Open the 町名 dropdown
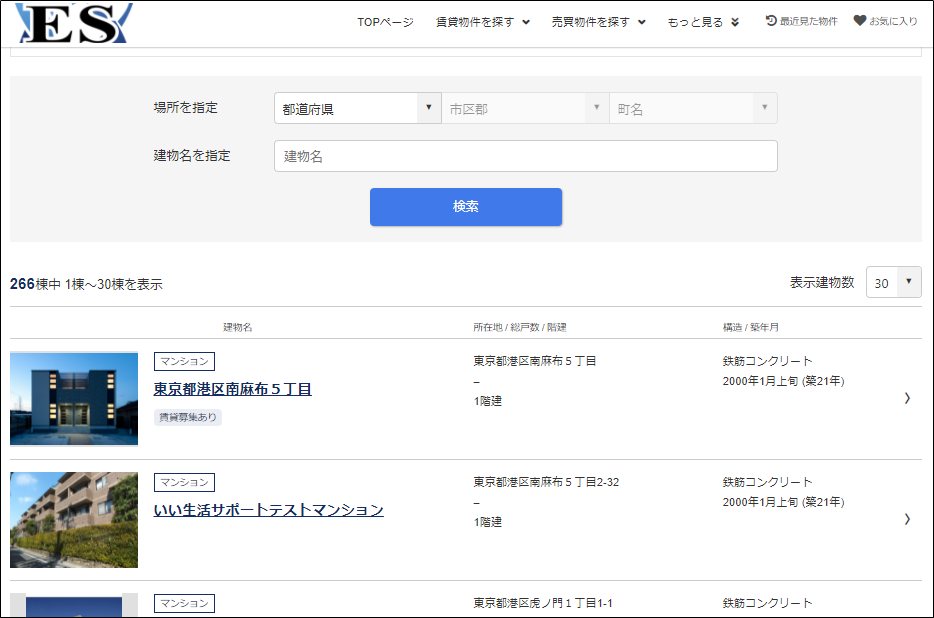934x618 pixels. tap(693, 108)
